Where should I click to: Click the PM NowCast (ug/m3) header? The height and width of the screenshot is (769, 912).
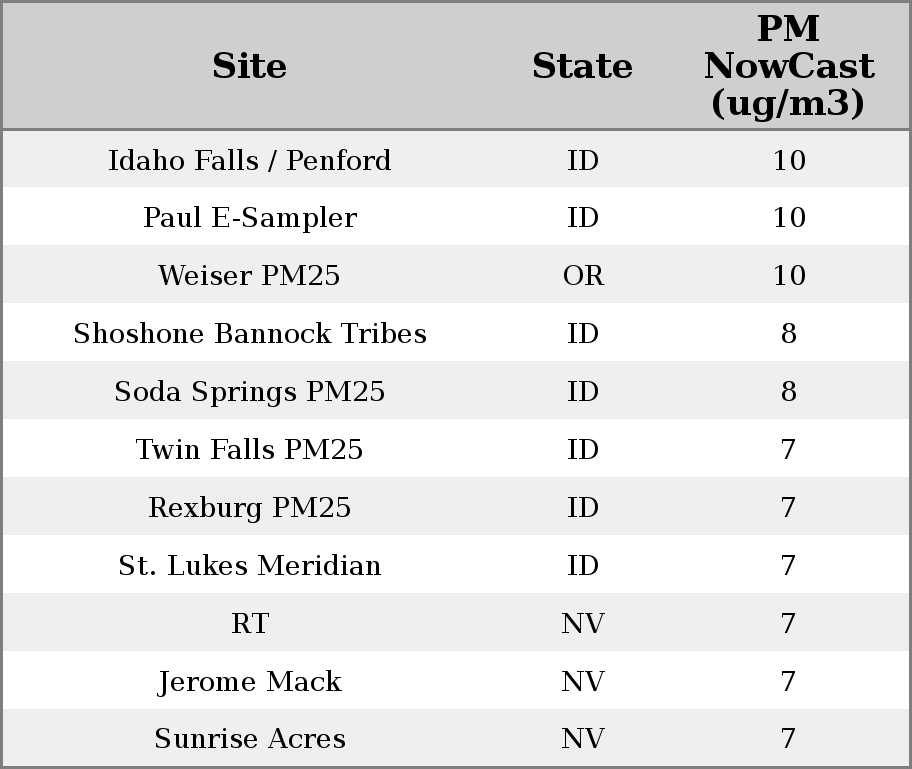pos(788,66)
